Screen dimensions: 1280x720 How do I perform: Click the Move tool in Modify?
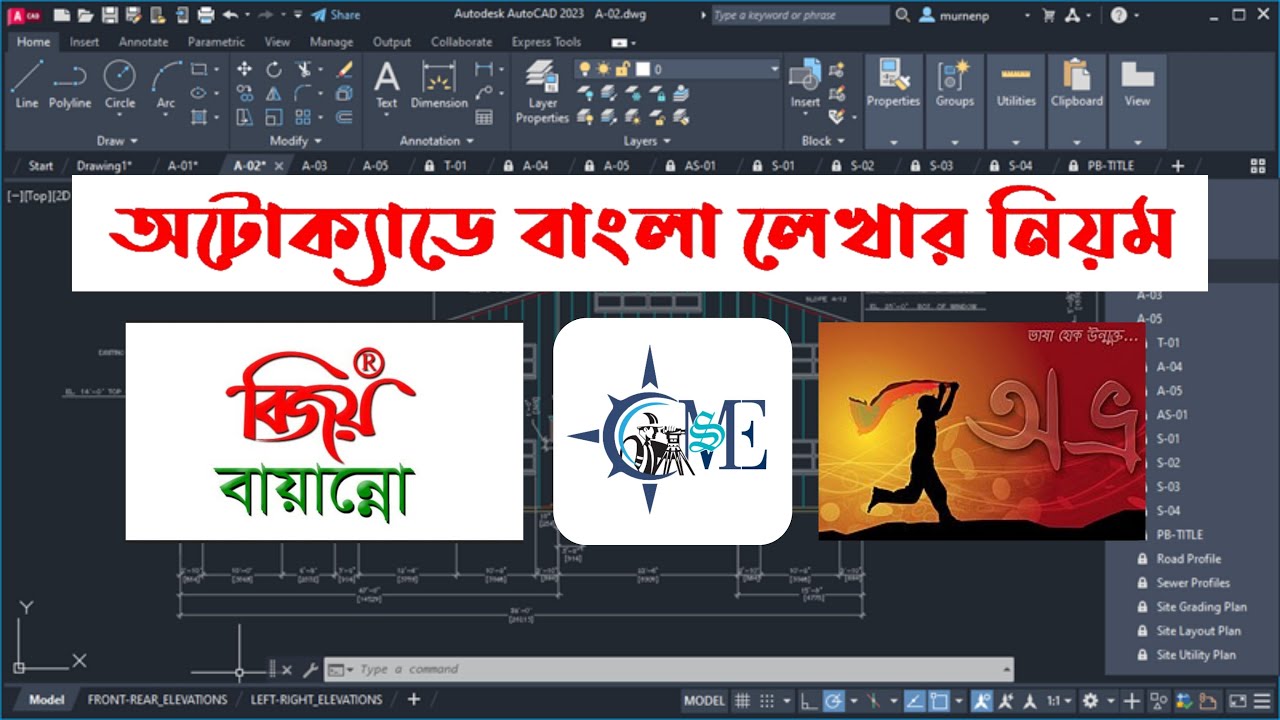tap(245, 69)
